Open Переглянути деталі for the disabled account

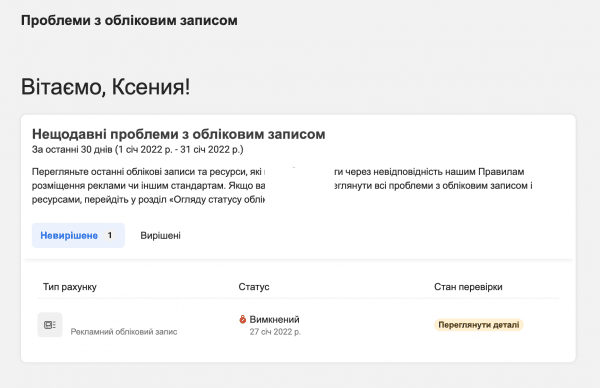click(x=479, y=325)
